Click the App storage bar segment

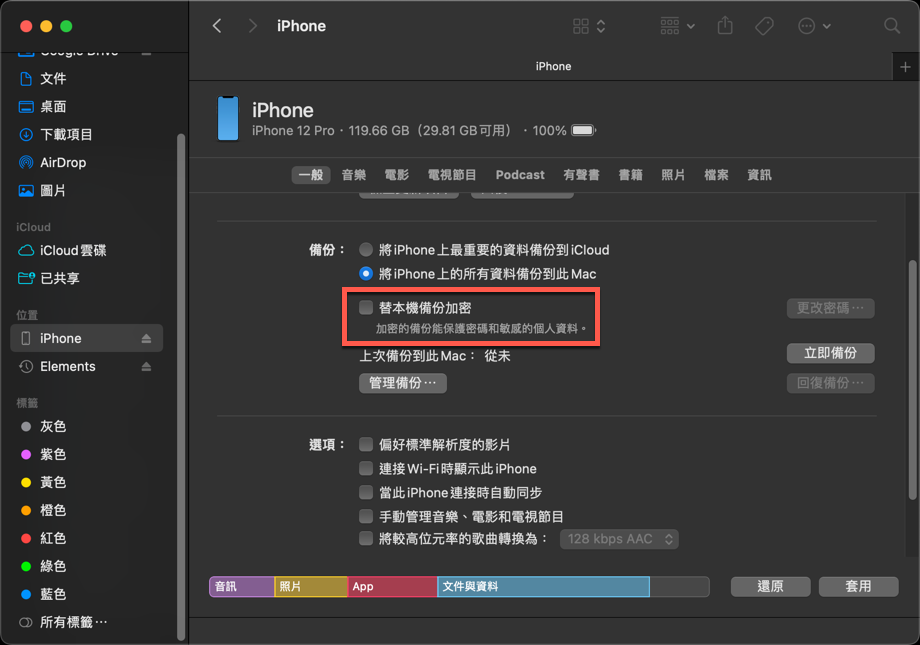click(x=393, y=586)
